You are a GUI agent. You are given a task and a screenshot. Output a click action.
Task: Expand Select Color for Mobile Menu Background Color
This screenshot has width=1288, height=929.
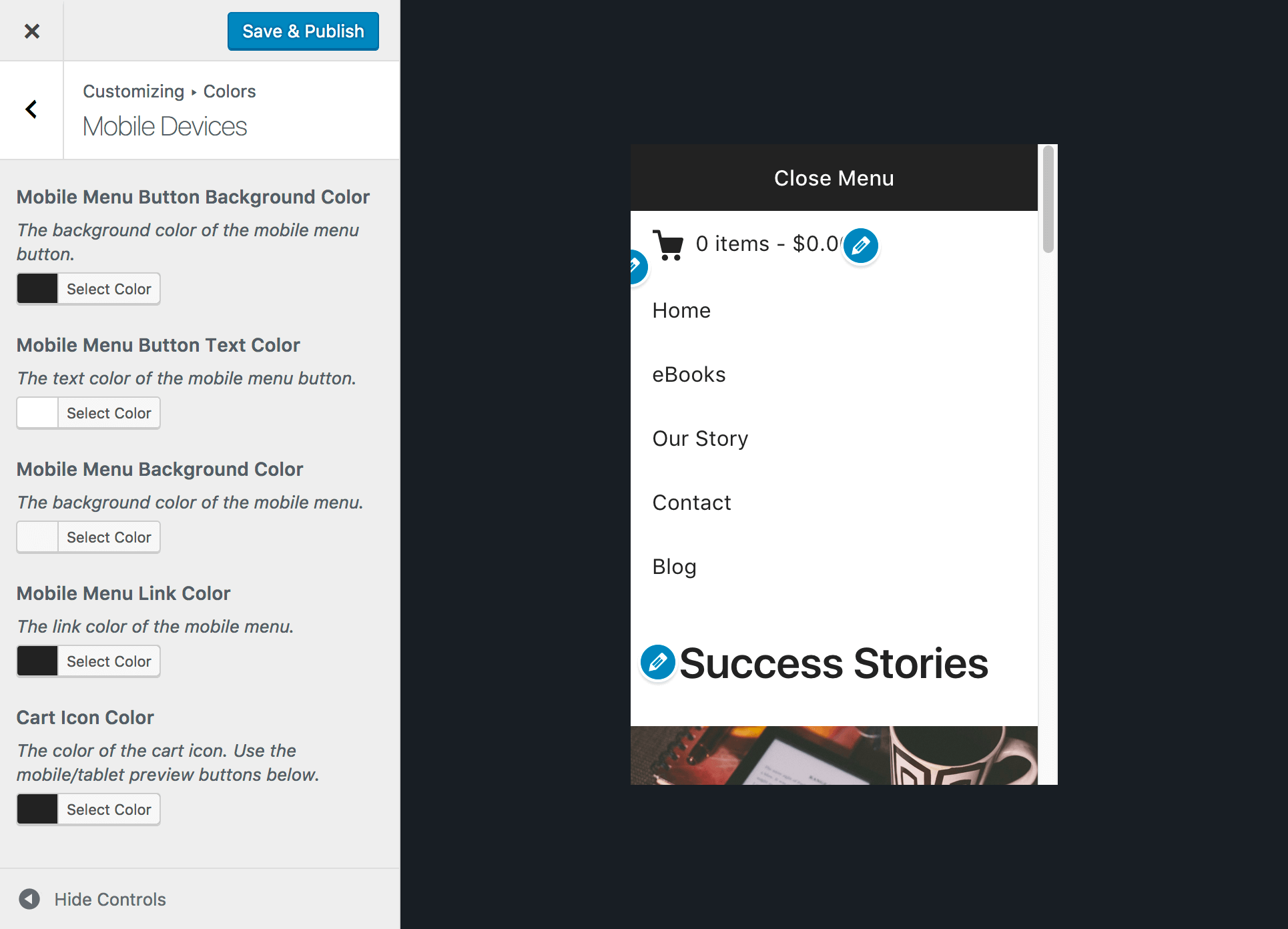[109, 537]
